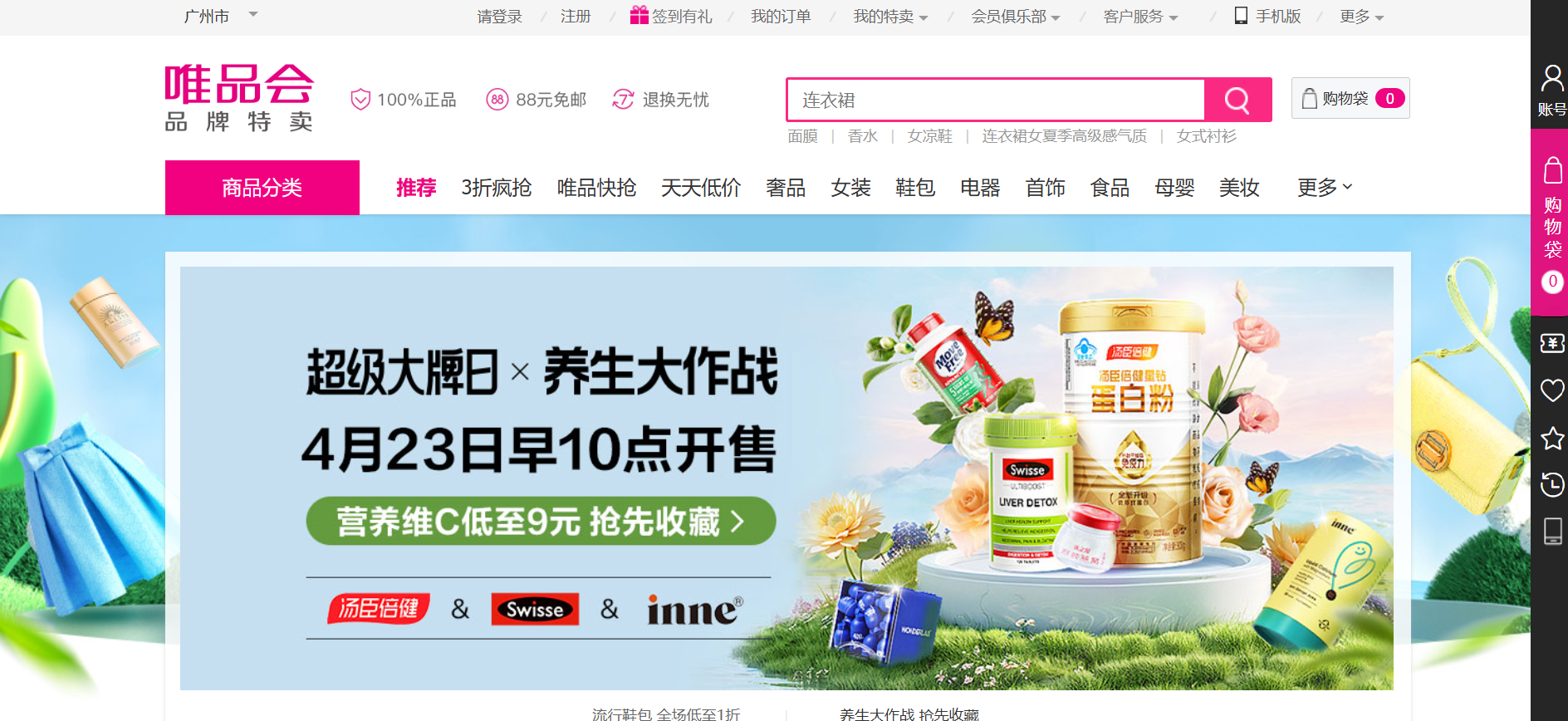Click the mobile phone icon in sidebar
The image size is (1568, 721).
(1551, 532)
